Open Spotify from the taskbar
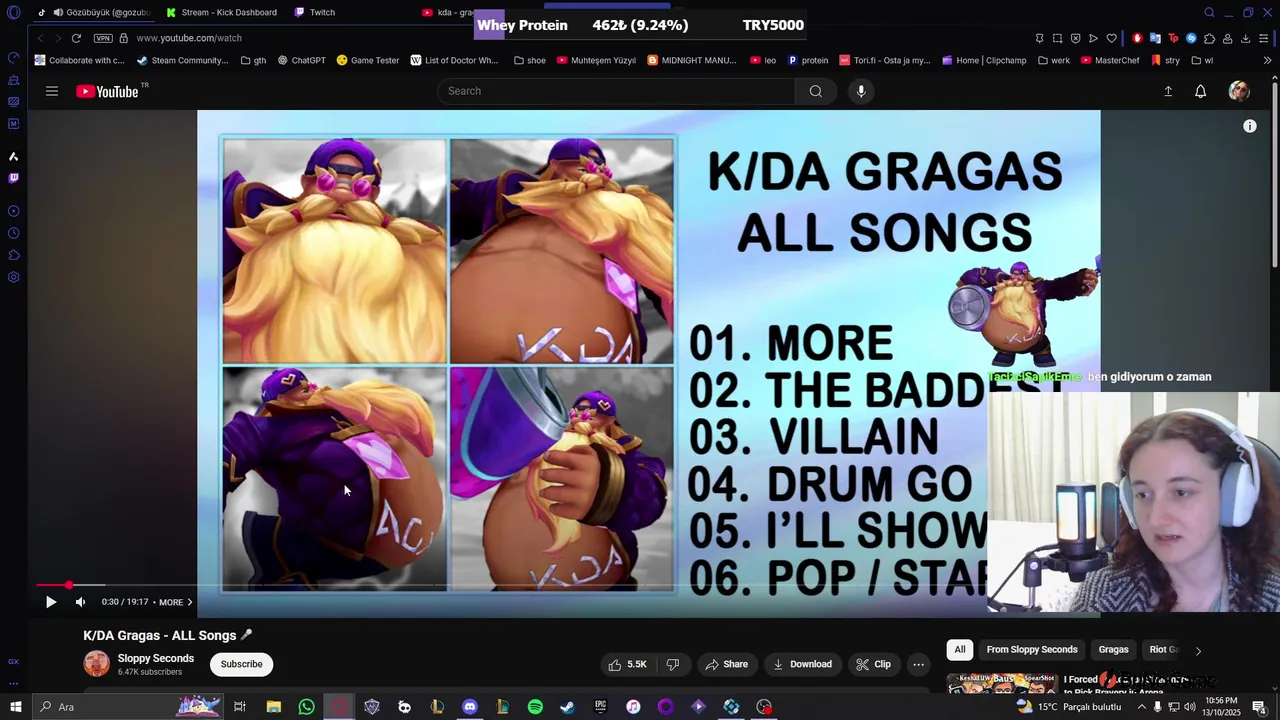 coord(535,707)
